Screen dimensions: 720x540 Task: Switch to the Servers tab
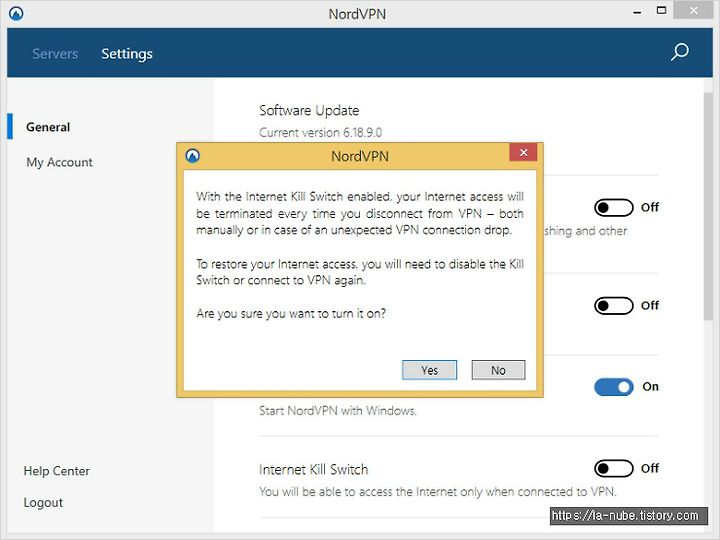55,54
